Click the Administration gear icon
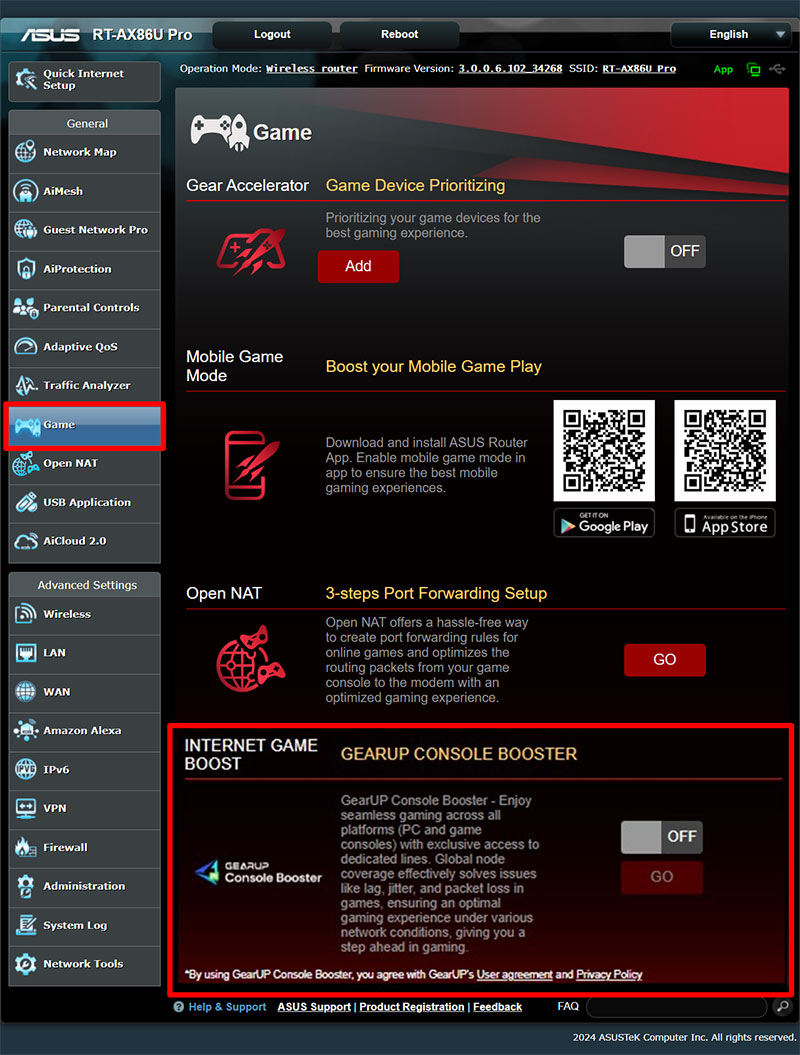This screenshot has height=1055, width=800. 26,886
